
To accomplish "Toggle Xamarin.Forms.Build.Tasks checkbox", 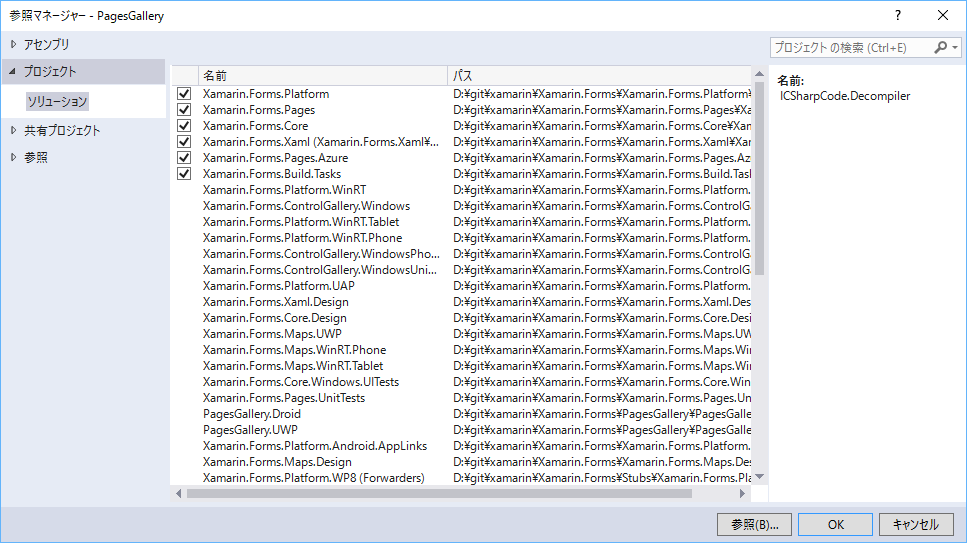I will (184, 174).
